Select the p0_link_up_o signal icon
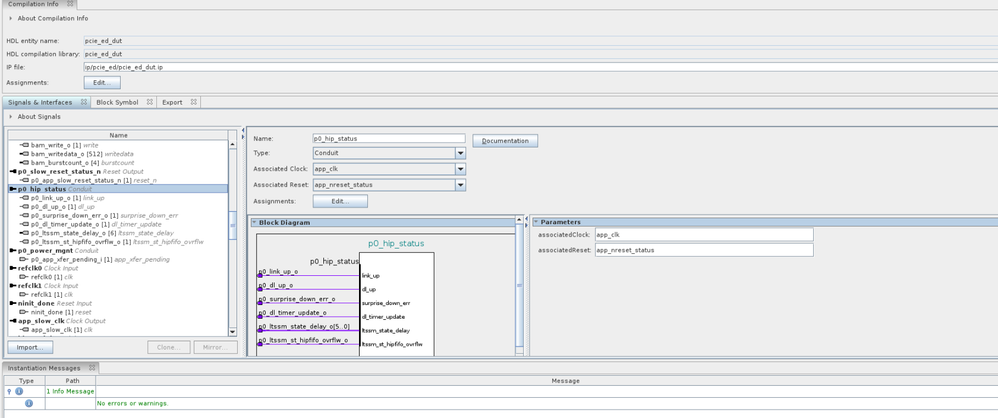The image size is (998, 418). tap(25, 198)
